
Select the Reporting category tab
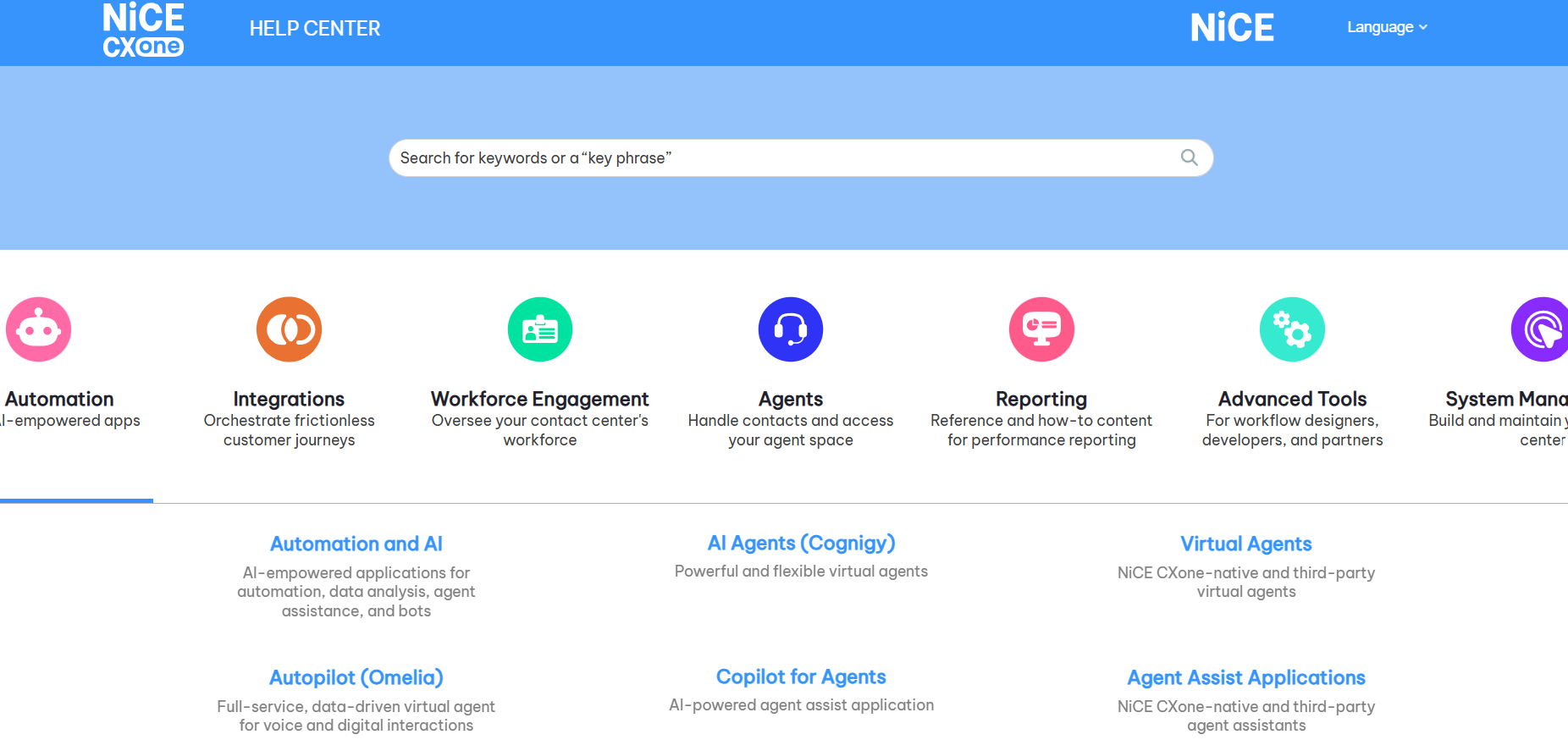click(1041, 399)
